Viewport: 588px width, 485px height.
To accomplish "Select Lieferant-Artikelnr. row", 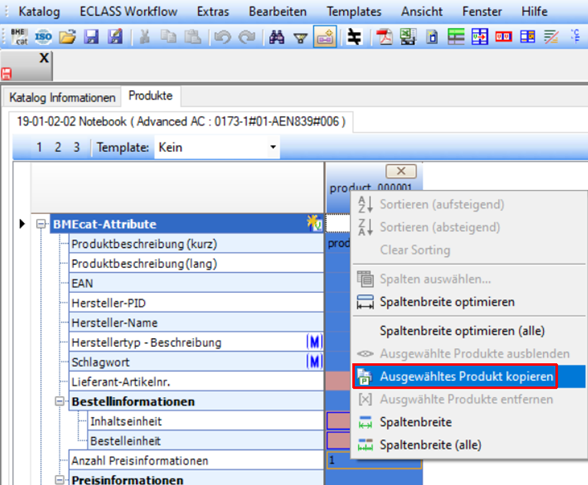I will (196, 382).
